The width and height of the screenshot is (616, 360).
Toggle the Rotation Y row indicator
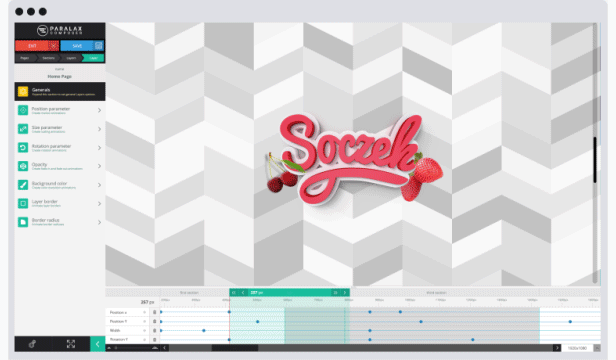(145, 340)
